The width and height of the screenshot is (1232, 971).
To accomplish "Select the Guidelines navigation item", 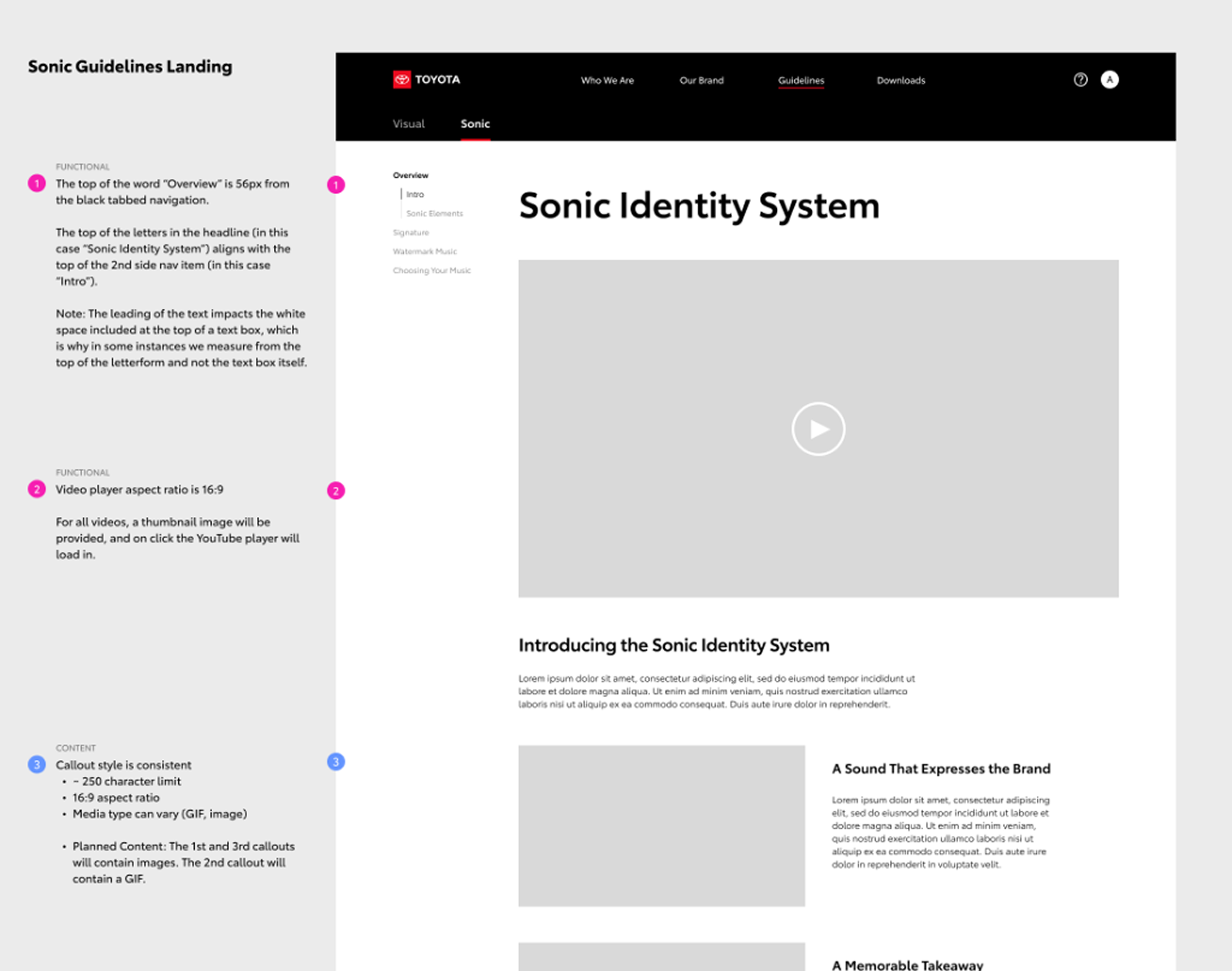I will 800,81.
